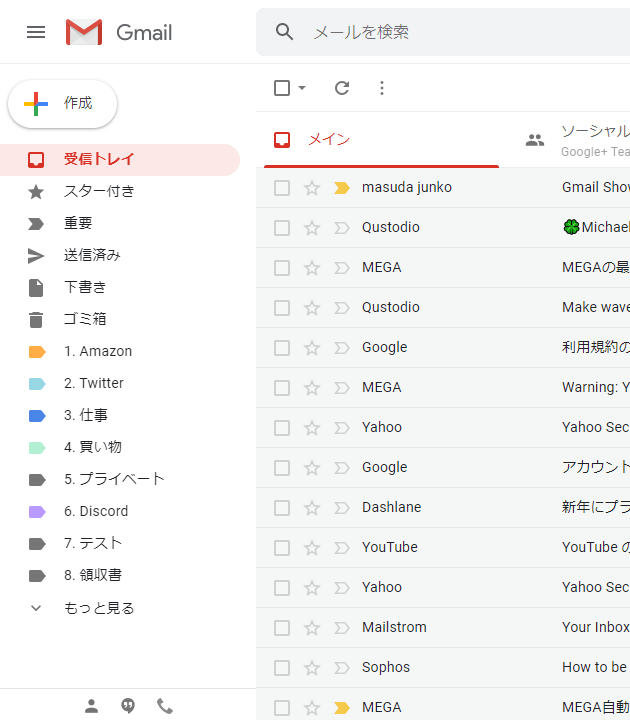Open ゴミ箱 trash folder

pyautogui.click(x=119, y=319)
